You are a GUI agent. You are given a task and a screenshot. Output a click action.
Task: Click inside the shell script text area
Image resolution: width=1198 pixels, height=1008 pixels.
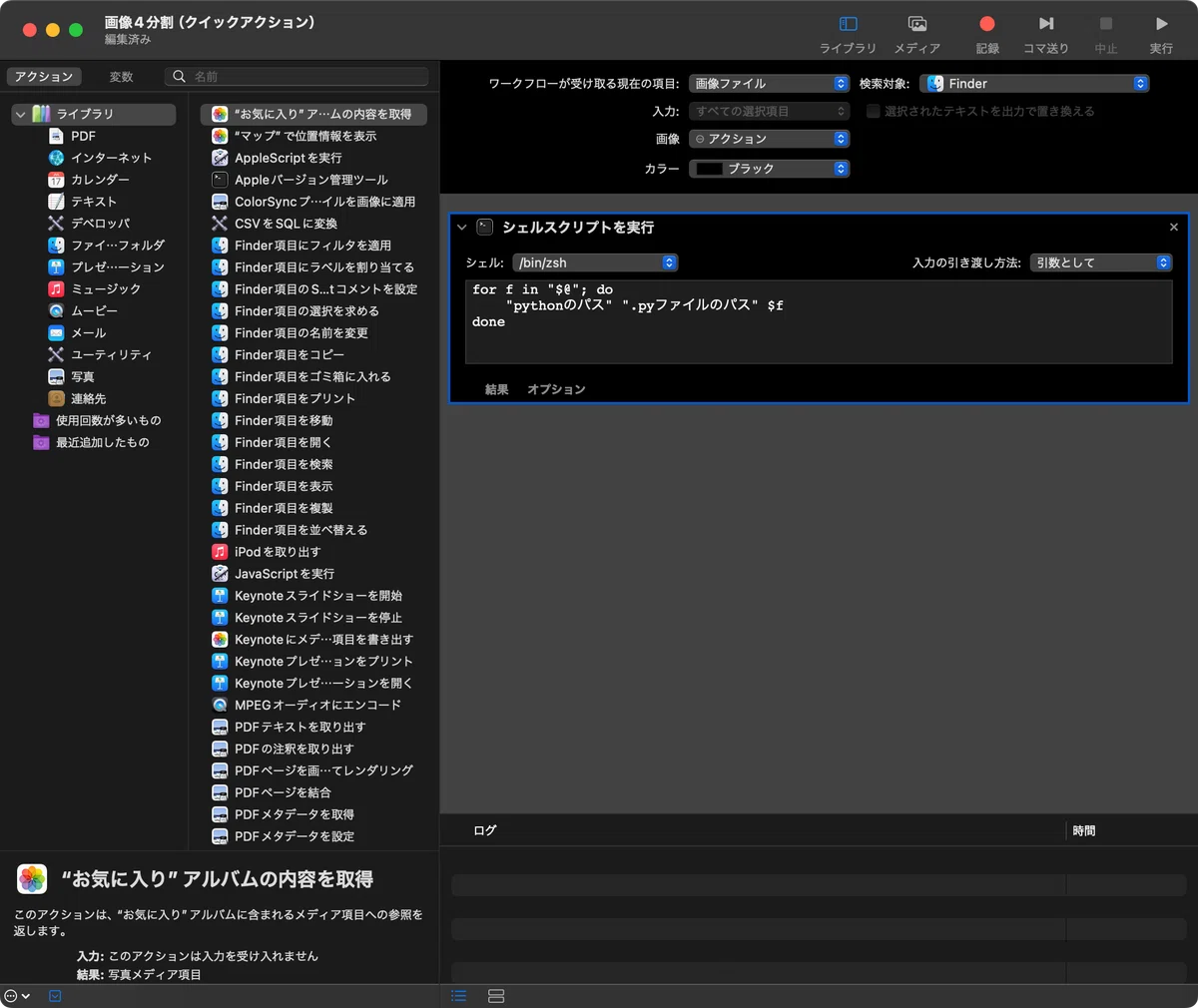pyautogui.click(x=819, y=322)
